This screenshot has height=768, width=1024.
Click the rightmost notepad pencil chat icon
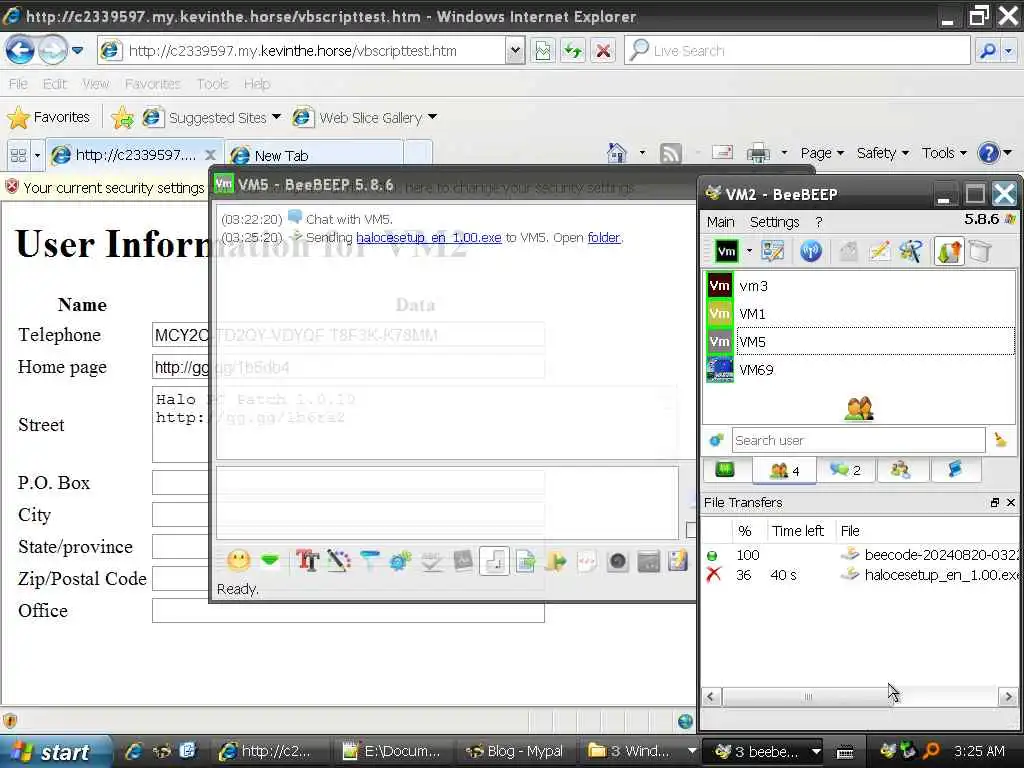(x=678, y=560)
